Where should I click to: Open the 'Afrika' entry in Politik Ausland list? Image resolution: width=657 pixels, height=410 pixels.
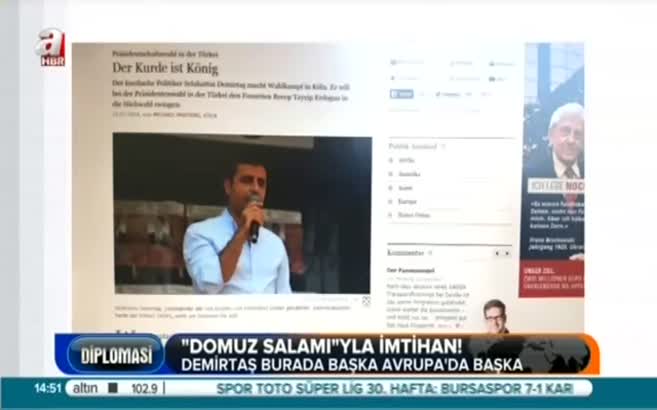(x=406, y=160)
